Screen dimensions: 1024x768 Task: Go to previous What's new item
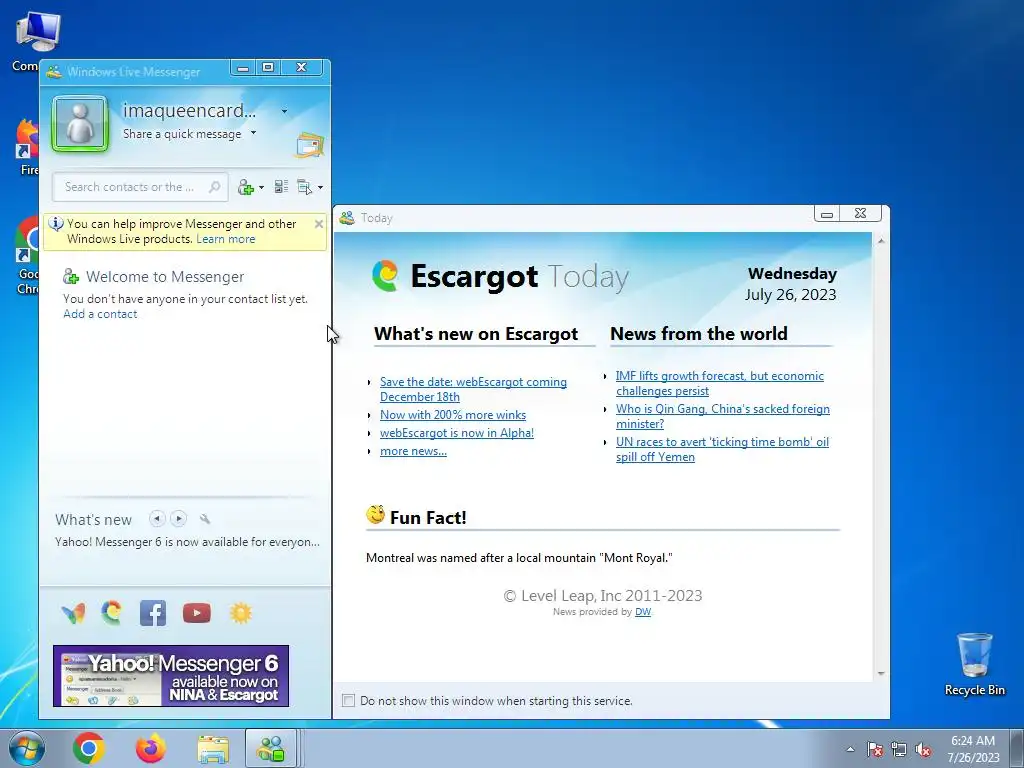click(x=157, y=519)
